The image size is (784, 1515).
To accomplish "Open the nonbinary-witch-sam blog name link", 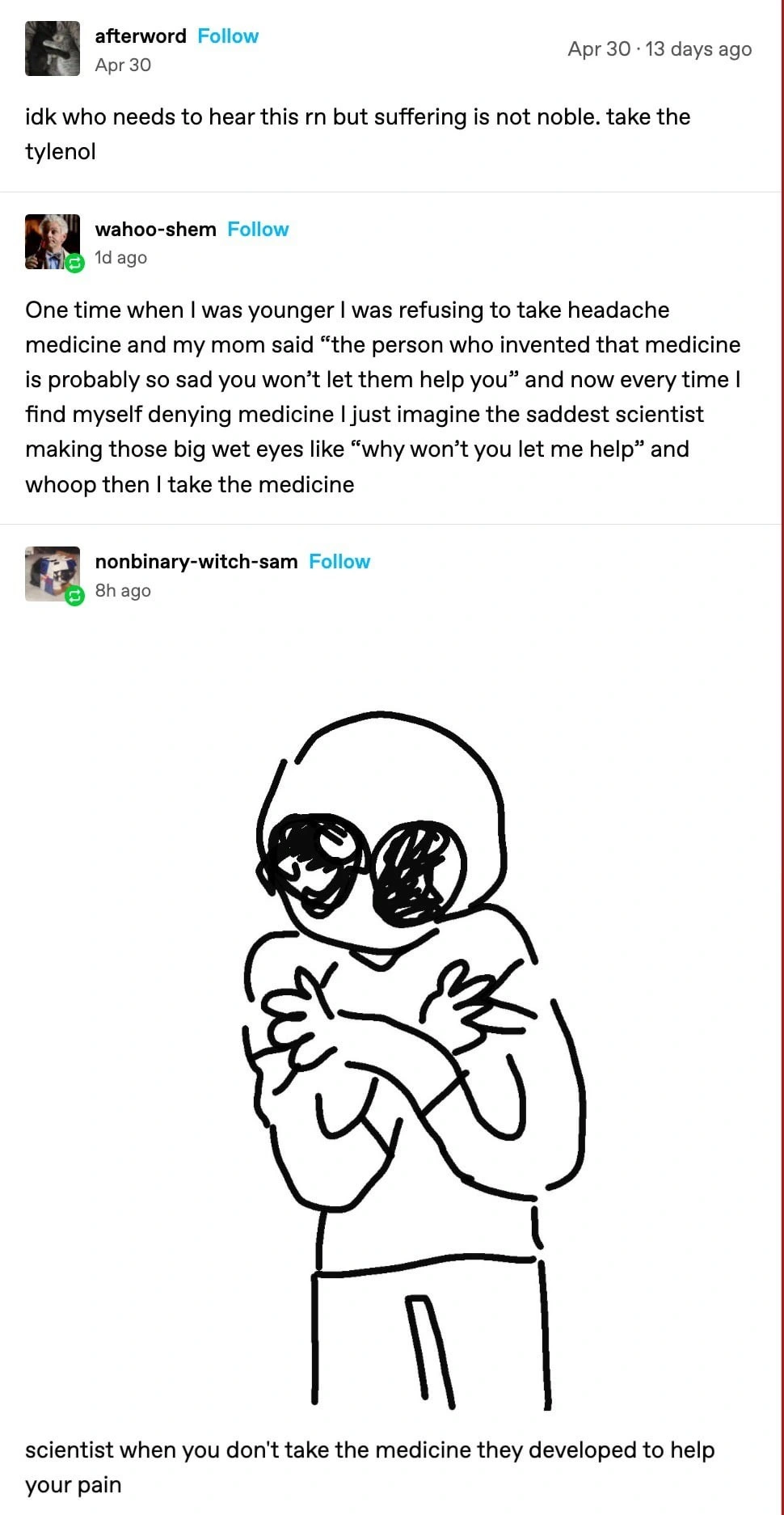I will click(x=196, y=562).
